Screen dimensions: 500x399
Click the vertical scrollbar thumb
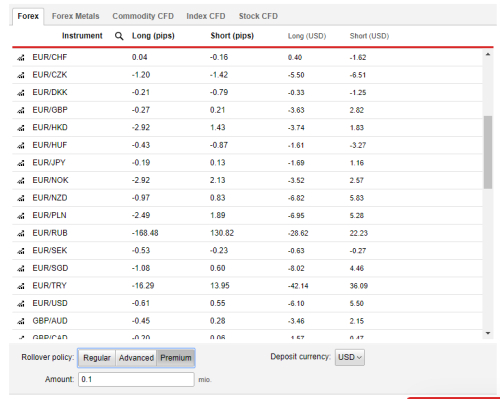point(488,152)
